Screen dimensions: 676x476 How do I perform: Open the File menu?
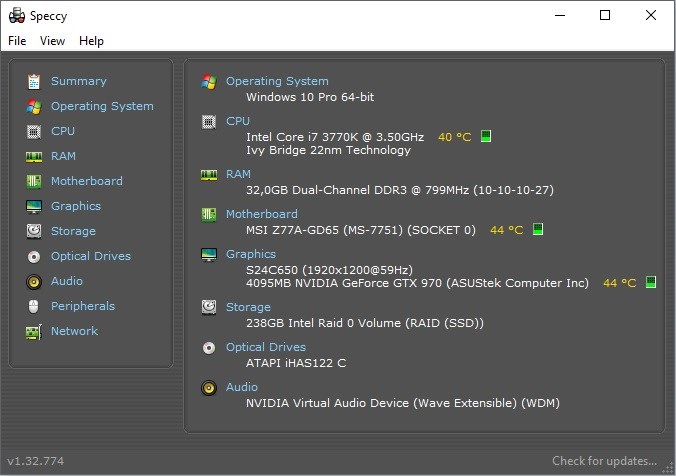tap(17, 41)
